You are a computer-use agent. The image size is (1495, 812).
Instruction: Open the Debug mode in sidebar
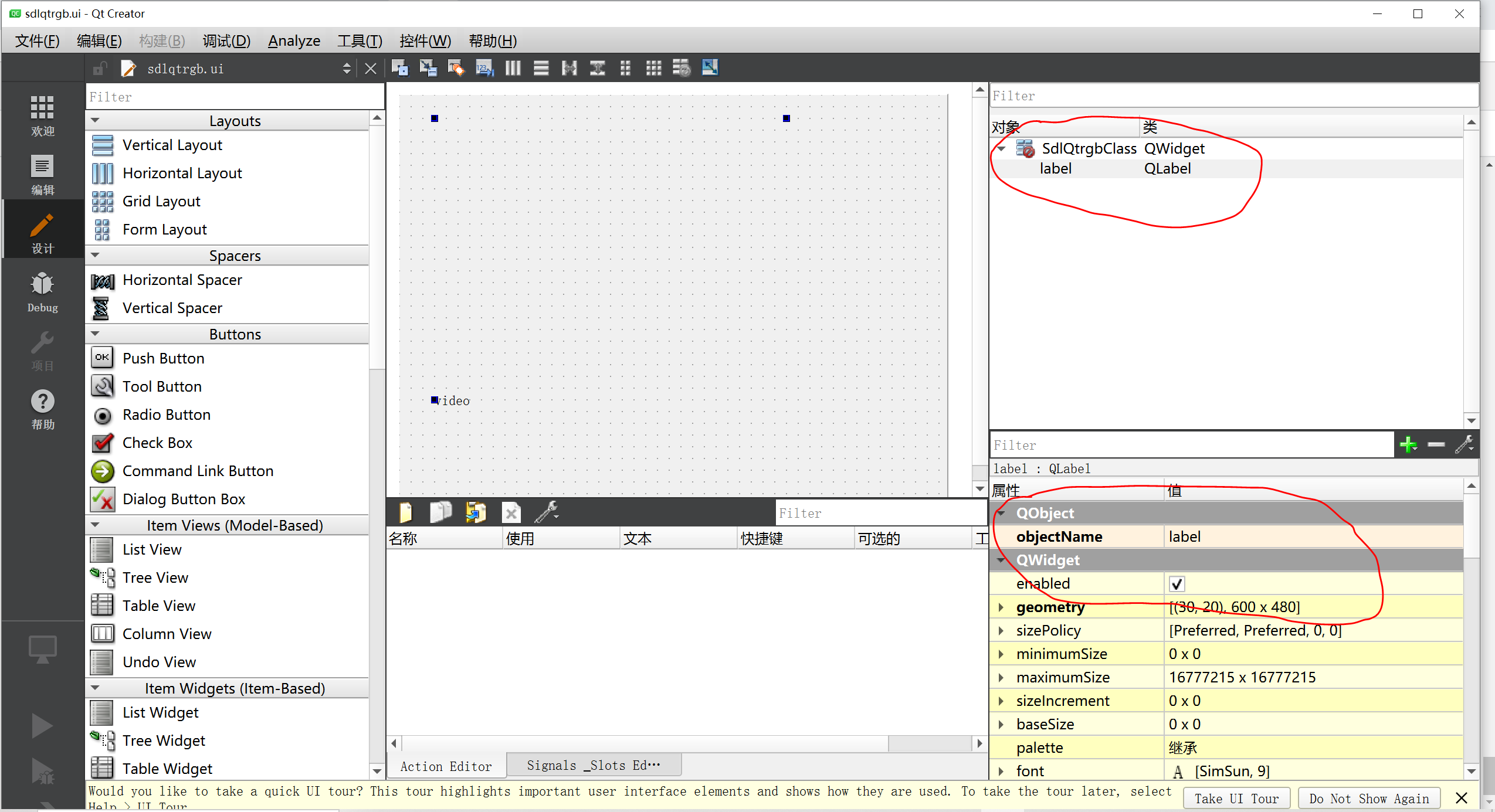pos(42,291)
